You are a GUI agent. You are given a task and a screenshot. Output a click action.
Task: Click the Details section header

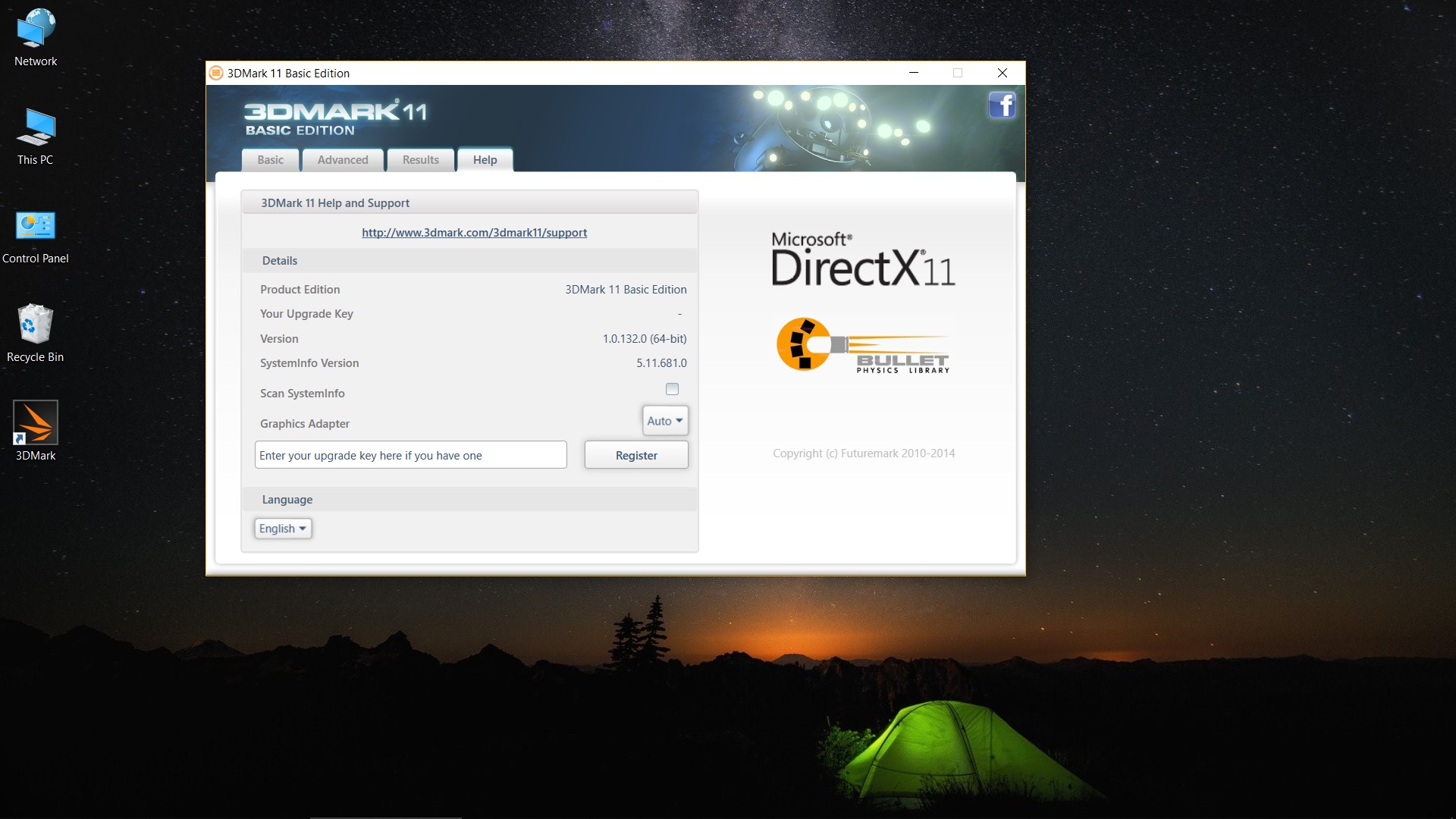coord(469,261)
